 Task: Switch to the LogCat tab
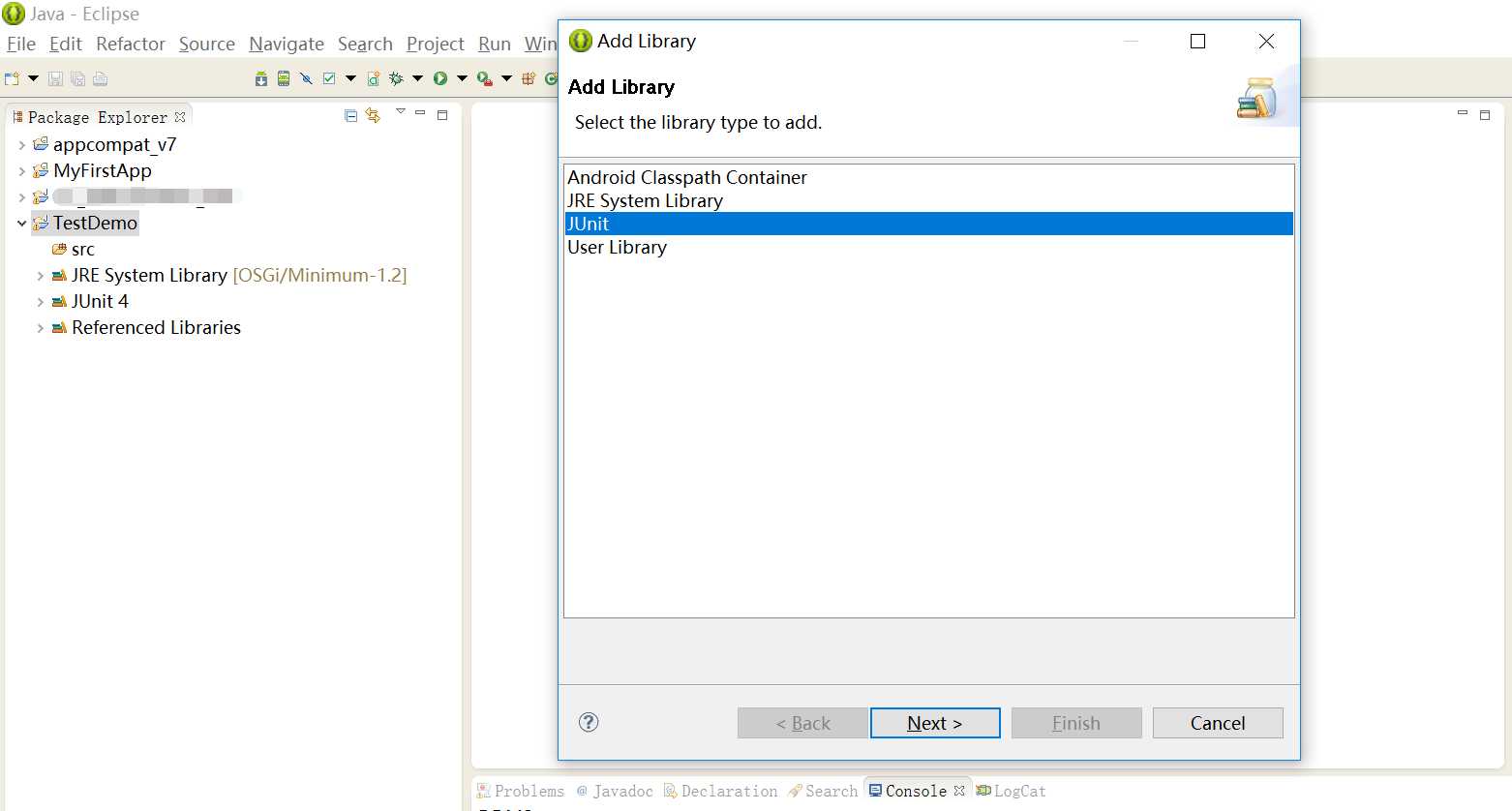[1012, 792]
